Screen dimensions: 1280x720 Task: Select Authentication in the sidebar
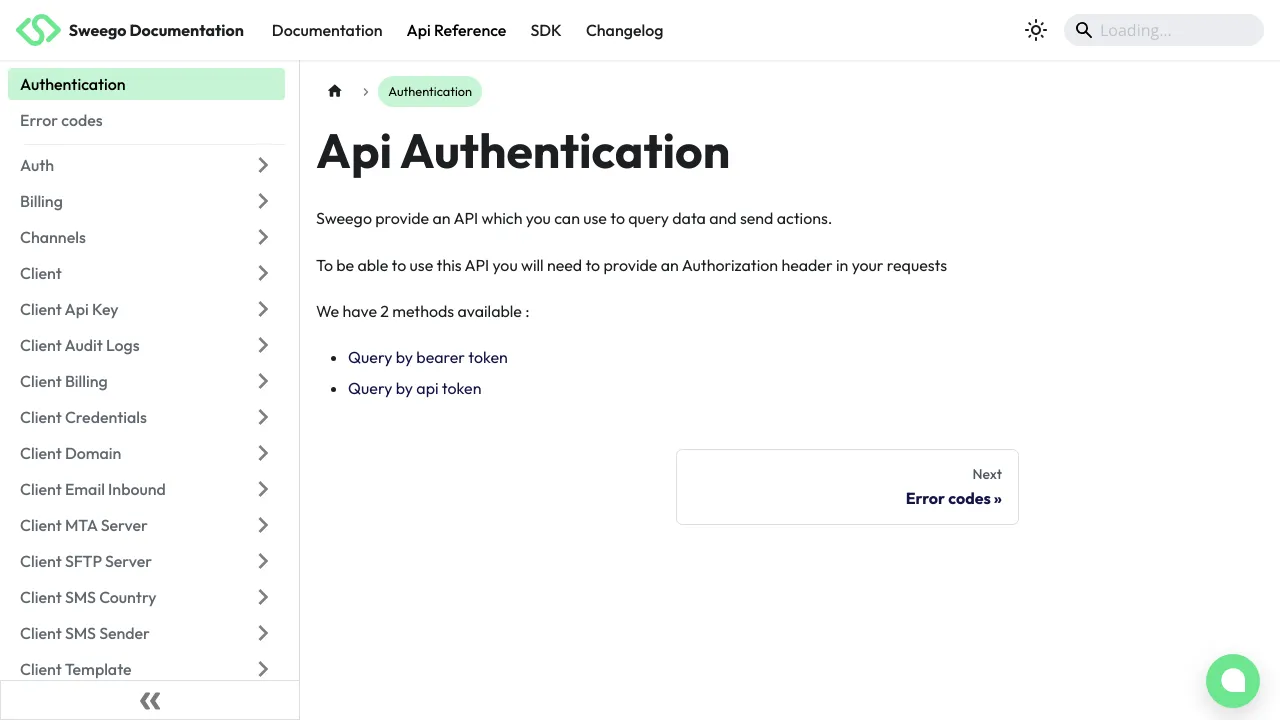point(146,84)
